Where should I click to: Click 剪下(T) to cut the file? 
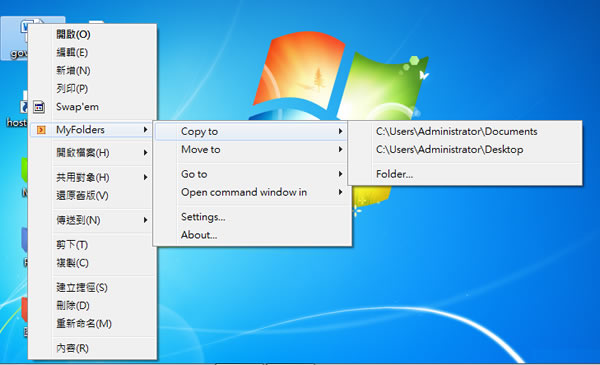(92, 244)
